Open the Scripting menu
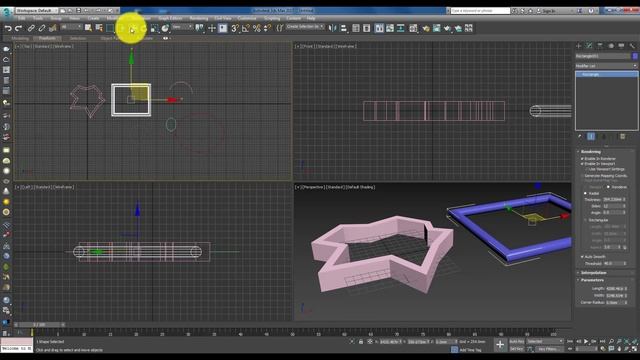Screen dimensions: 640x360 pos(272,18)
